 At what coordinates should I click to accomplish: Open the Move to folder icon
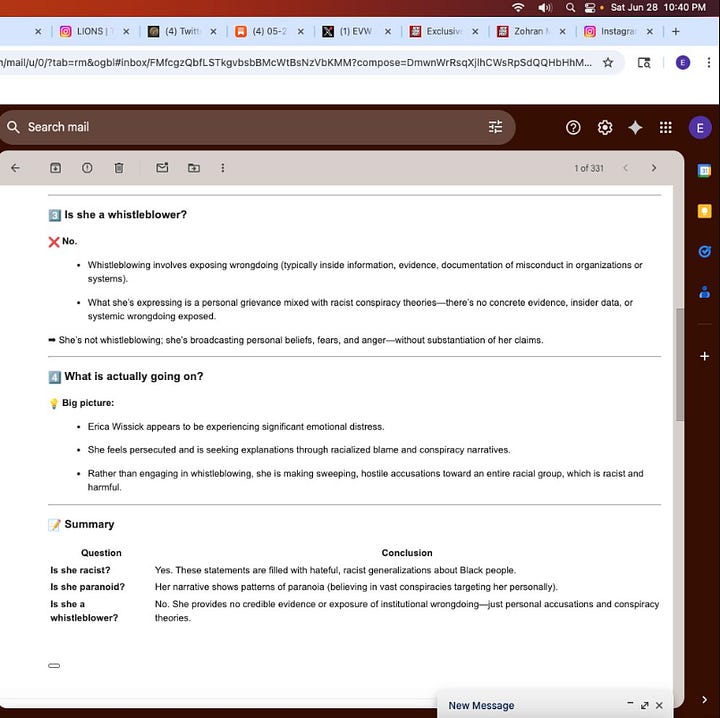(x=194, y=168)
